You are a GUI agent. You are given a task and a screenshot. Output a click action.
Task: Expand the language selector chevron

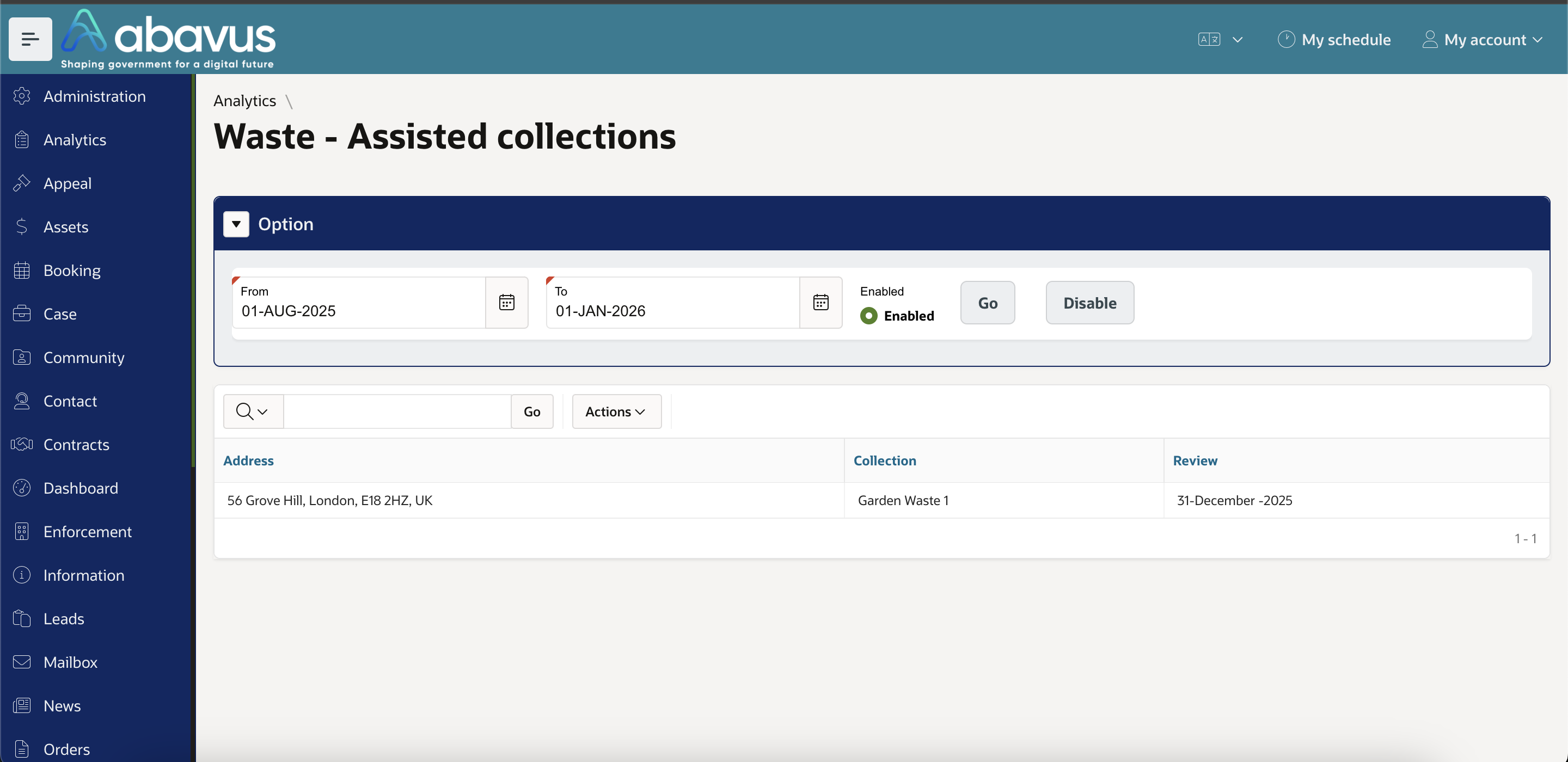click(x=1238, y=40)
